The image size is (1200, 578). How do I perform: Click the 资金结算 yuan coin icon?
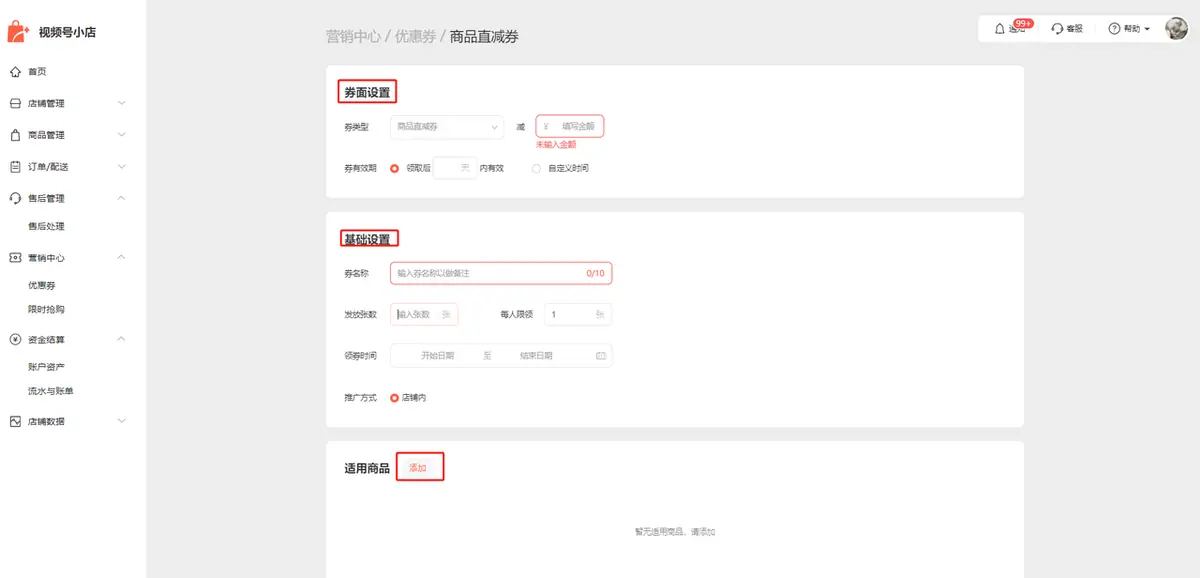[x=15, y=339]
